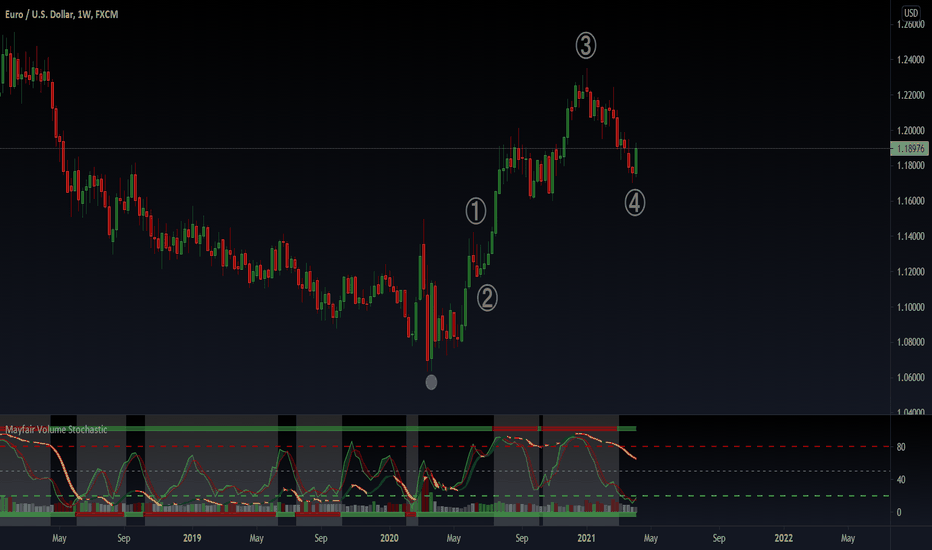This screenshot has width=932, height=550.
Task: Select the circled wave 4 chart label
Action: [635, 203]
